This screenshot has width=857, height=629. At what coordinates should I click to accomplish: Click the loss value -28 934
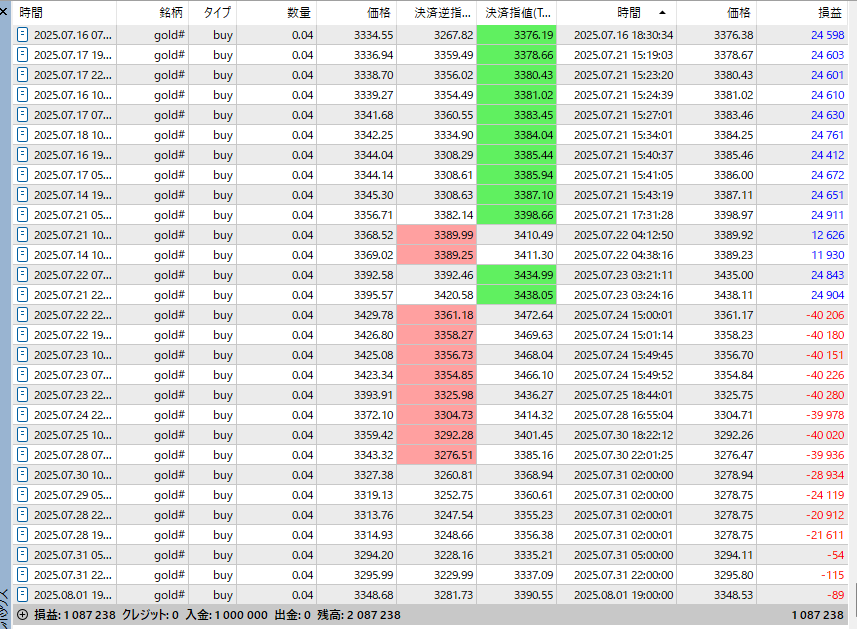tap(825, 475)
